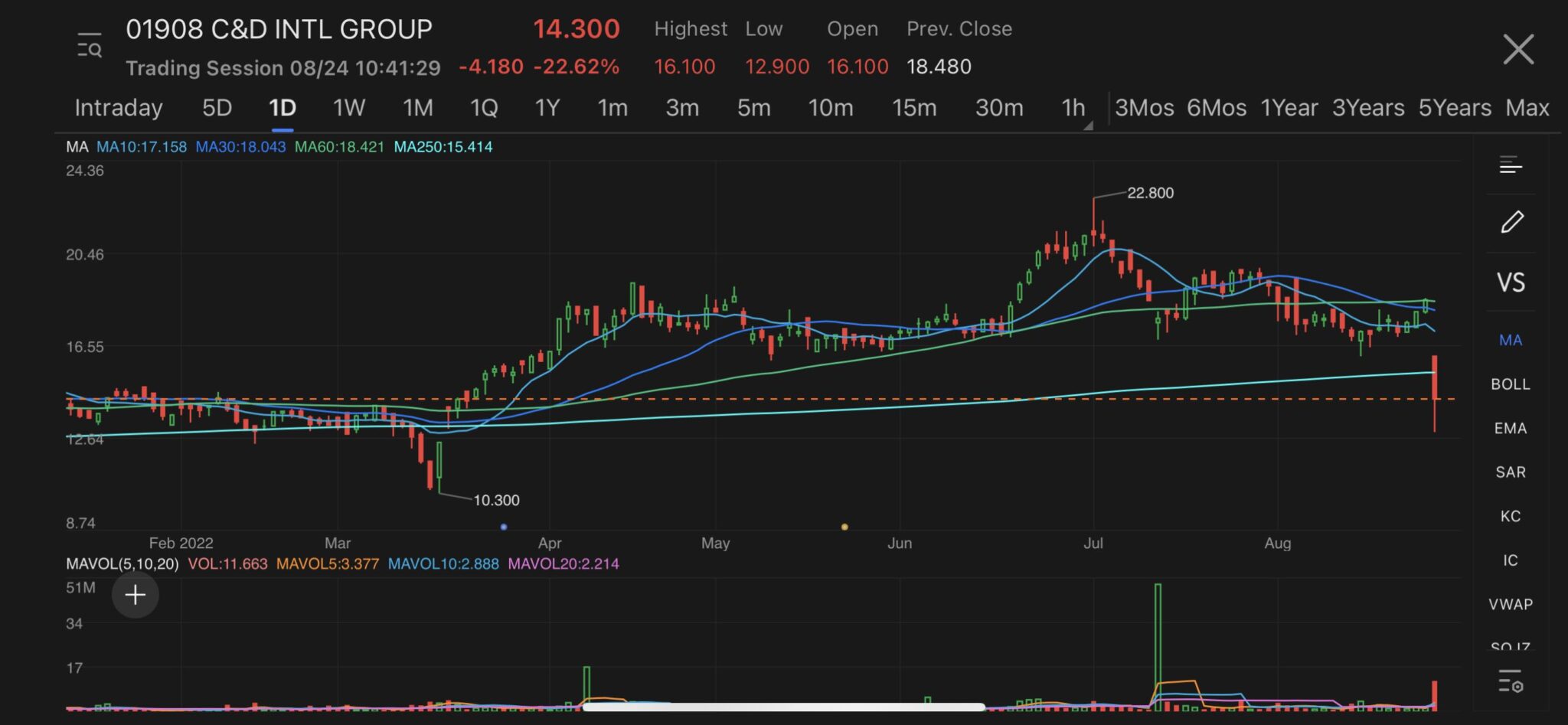
Task: Select the 1Q chart tab
Action: tap(484, 108)
